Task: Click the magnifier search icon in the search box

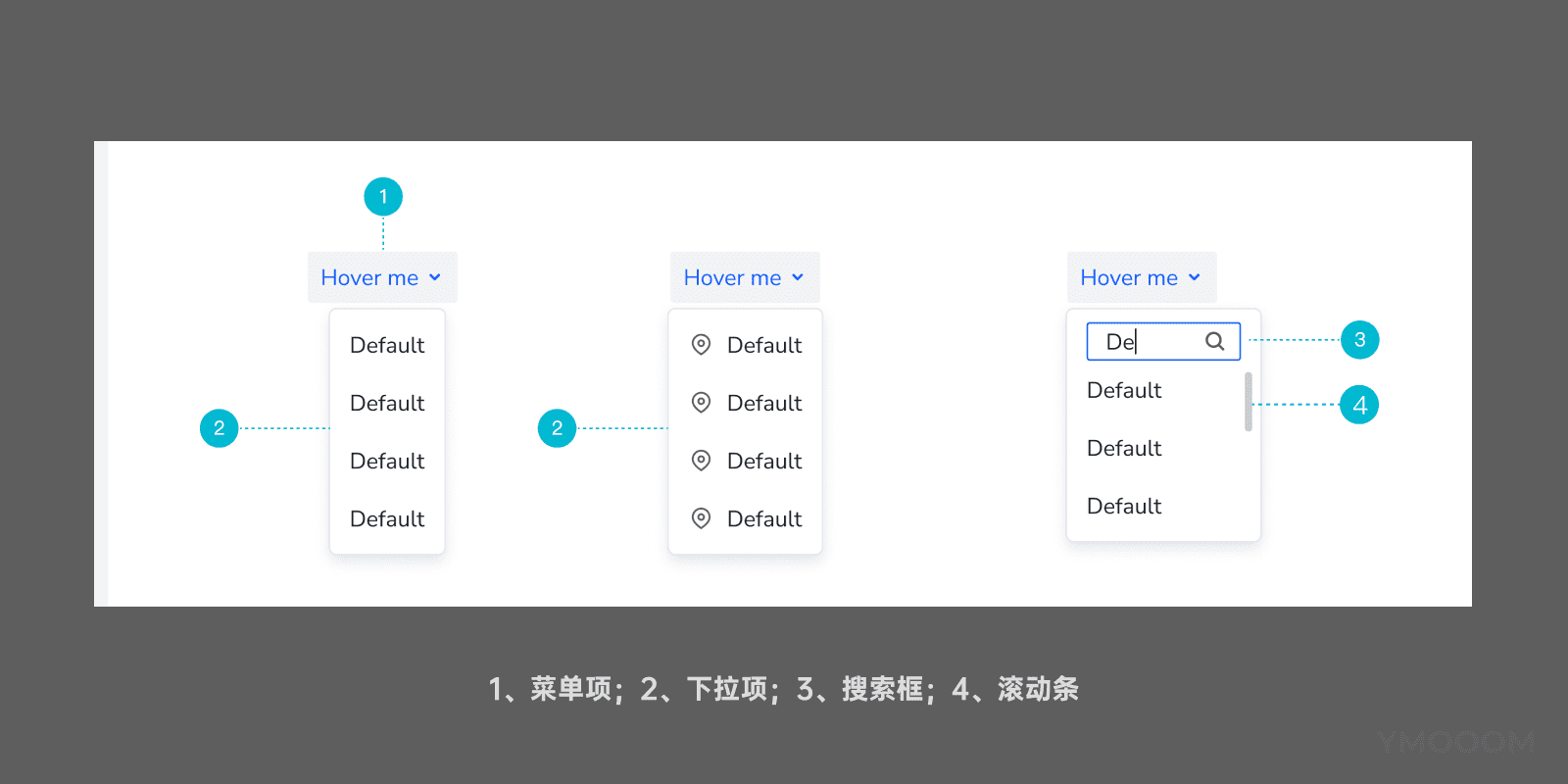Action: (x=1215, y=341)
